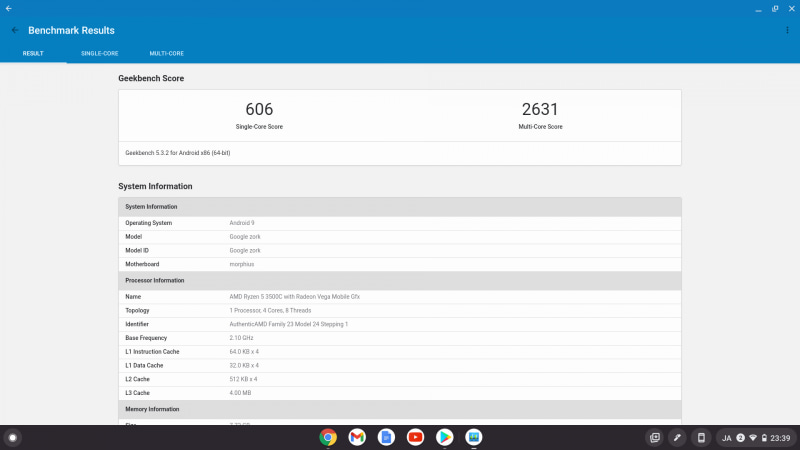800x450 pixels.
Task: Open Geekbench app icon on the shelf
Action: coord(473,437)
